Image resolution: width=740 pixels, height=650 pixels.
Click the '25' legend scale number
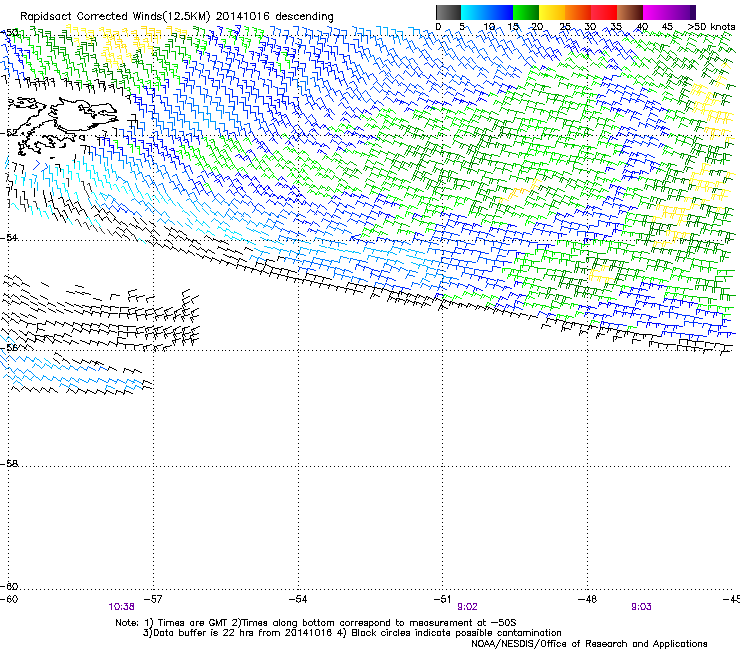point(565,27)
